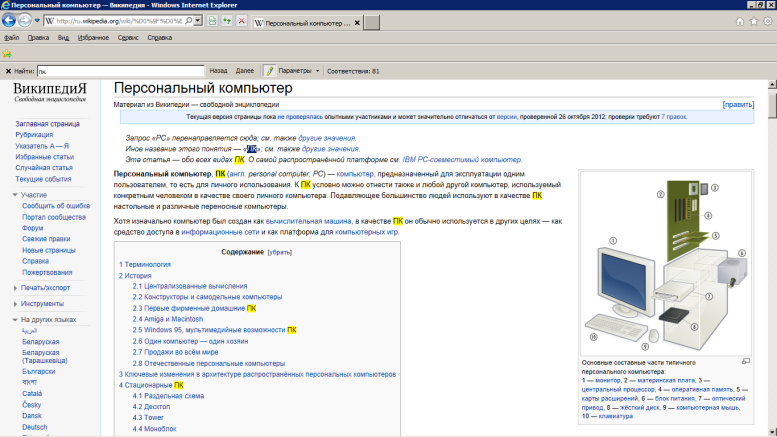Click the Википедия logo
The width and height of the screenshot is (777, 437).
click(x=50, y=92)
